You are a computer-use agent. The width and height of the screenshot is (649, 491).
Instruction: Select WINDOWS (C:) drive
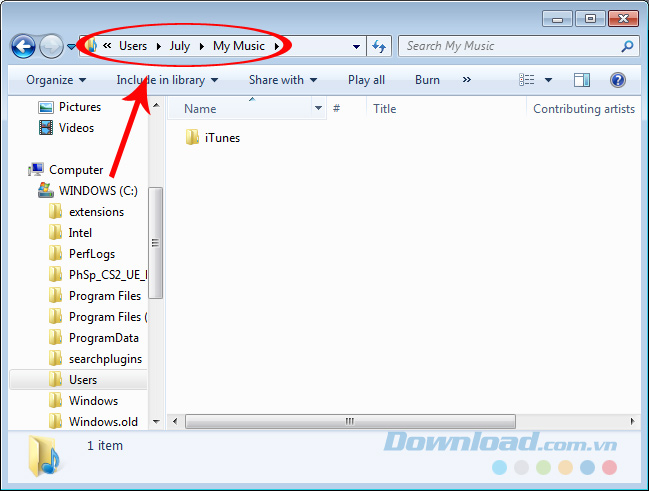click(98, 191)
